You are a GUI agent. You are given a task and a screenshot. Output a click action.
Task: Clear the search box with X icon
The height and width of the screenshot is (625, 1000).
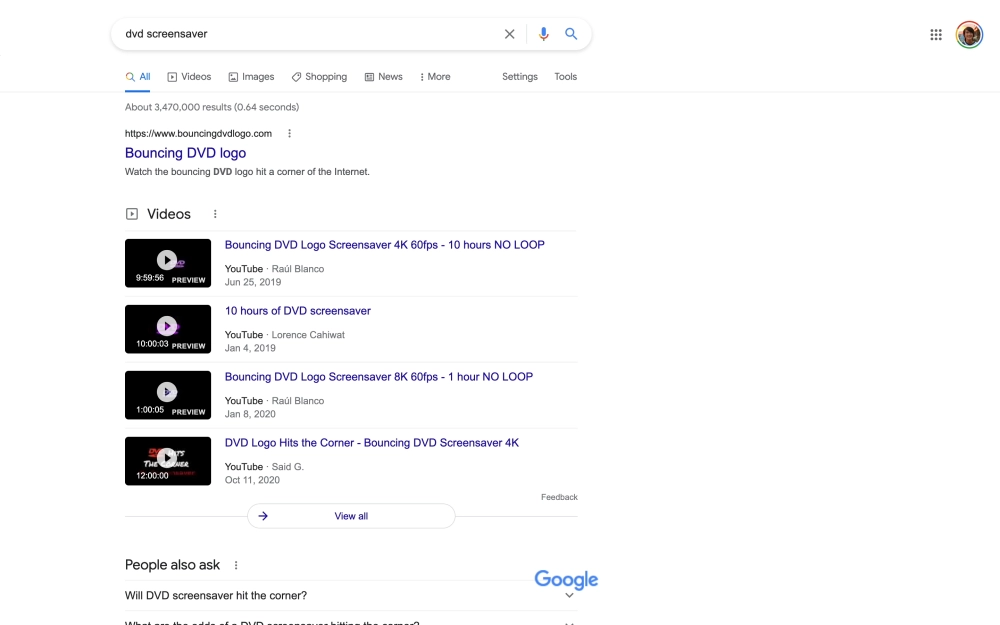click(x=509, y=34)
